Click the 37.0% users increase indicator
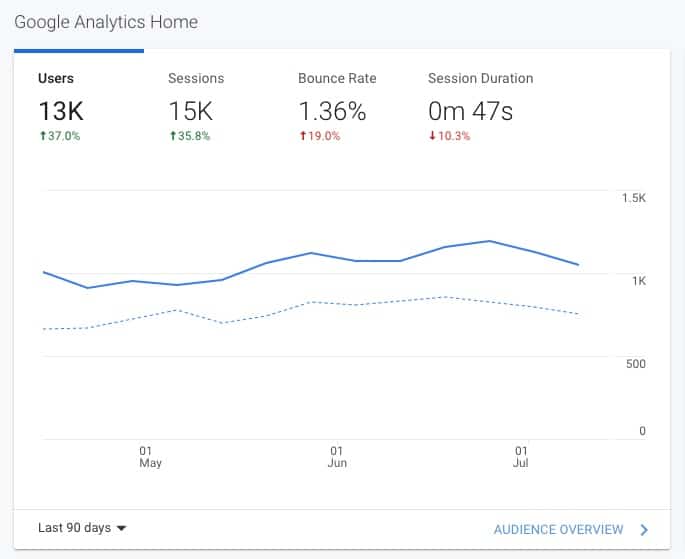The image size is (685, 559). 60,136
